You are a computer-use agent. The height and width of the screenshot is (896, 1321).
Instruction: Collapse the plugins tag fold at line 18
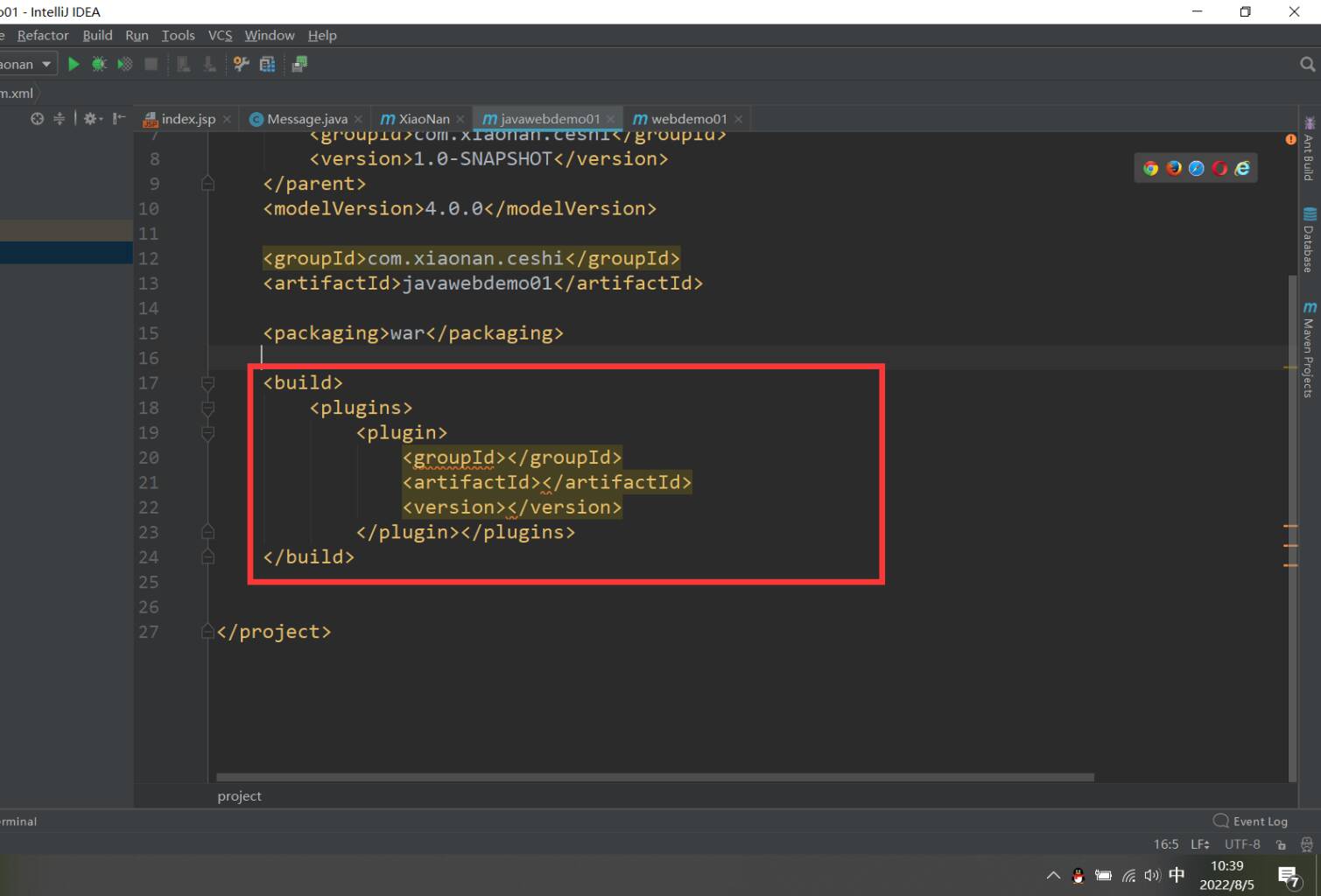207,408
